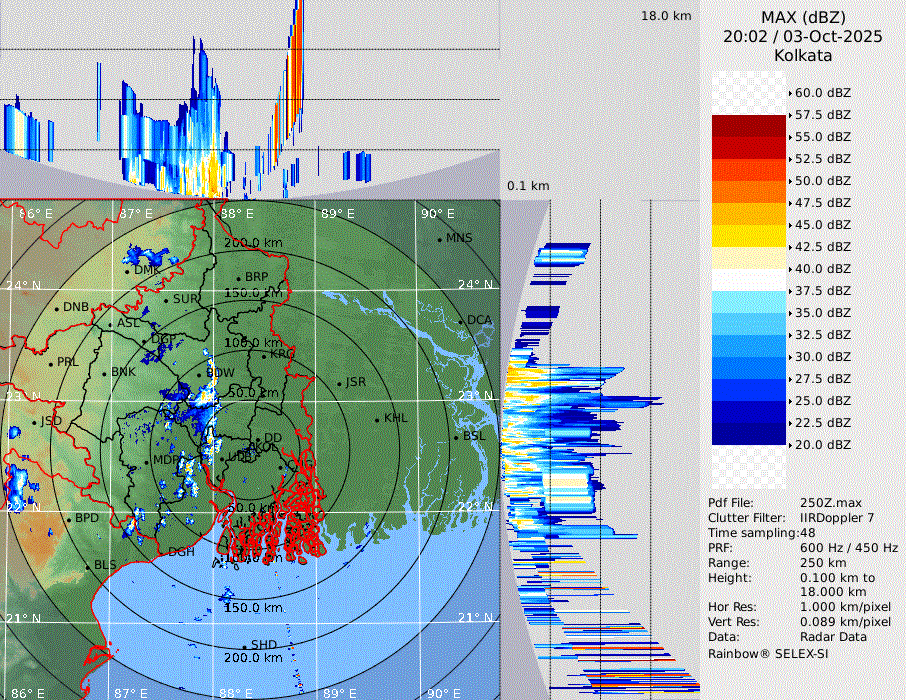Screen dimensions: 906x700
Task: Select the 20:02 / 03-Oct-2025 timestamp
Action: point(803,36)
